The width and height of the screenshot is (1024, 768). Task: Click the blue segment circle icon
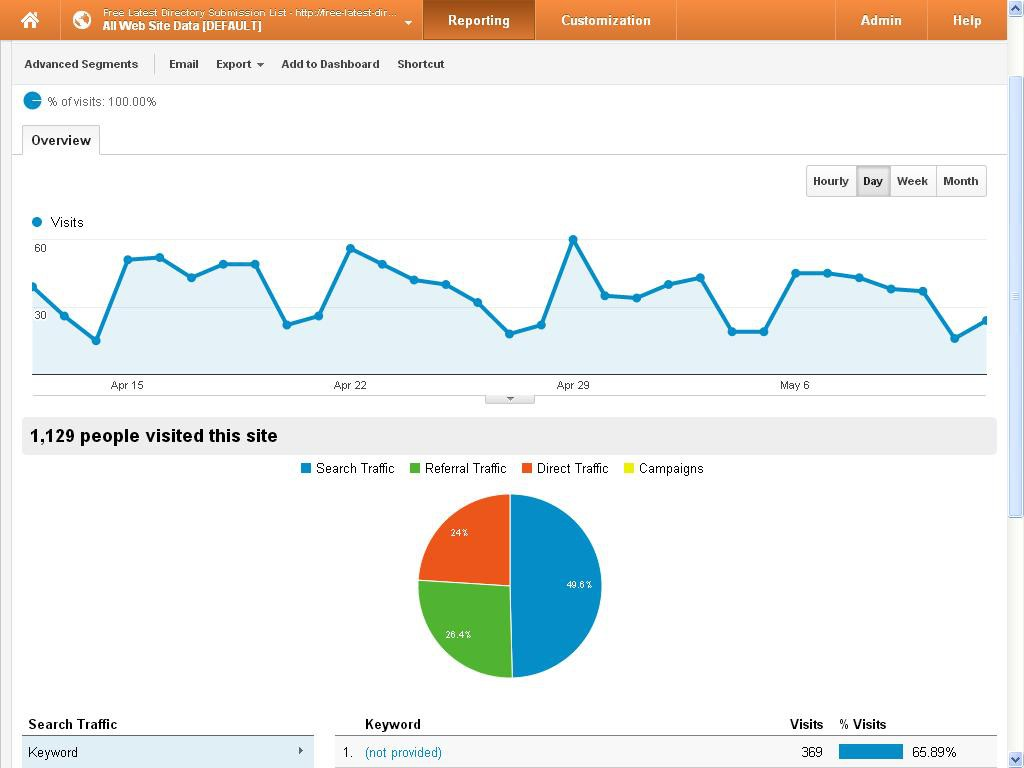click(x=33, y=101)
